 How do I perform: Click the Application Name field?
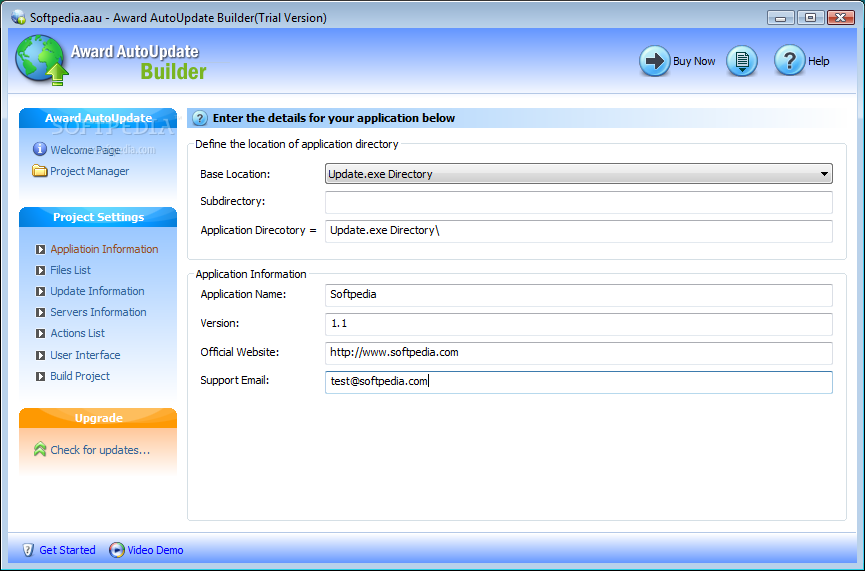[579, 295]
